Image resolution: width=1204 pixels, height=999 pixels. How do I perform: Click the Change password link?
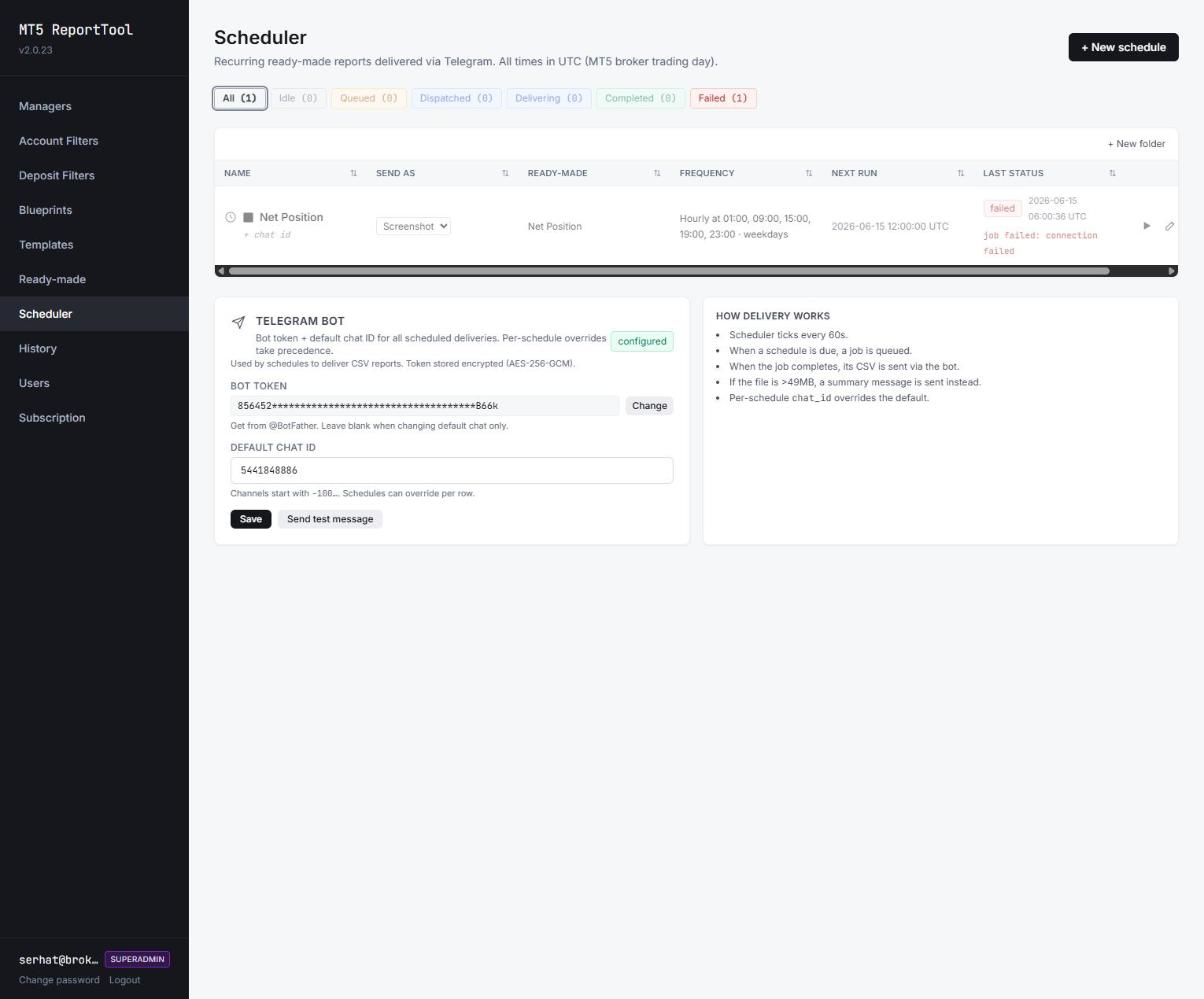[59, 980]
